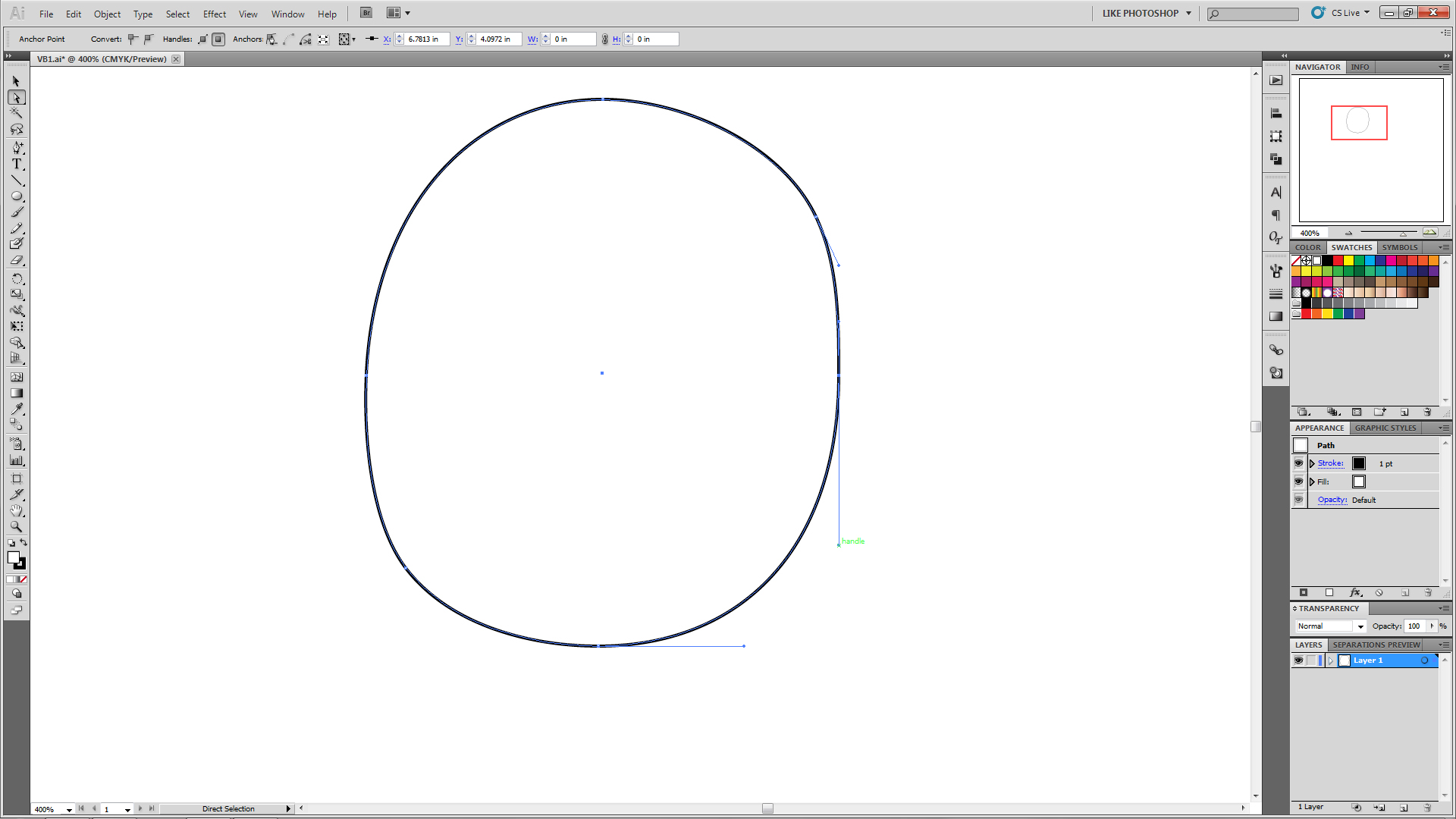Expand the Stroke attribute triangle
The width and height of the screenshot is (1456, 819).
[1312, 463]
